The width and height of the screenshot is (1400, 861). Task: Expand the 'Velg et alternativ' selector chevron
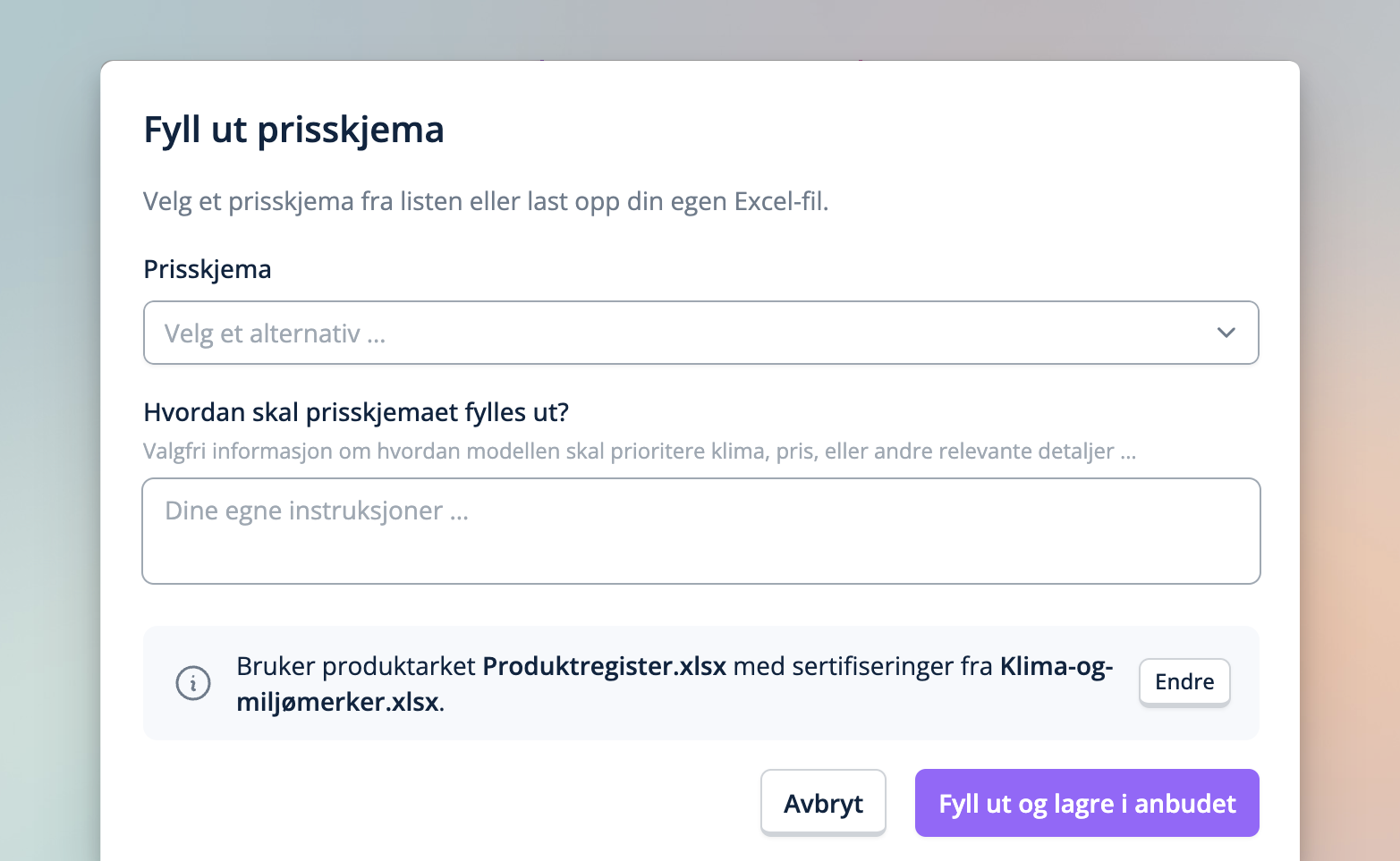(1226, 333)
